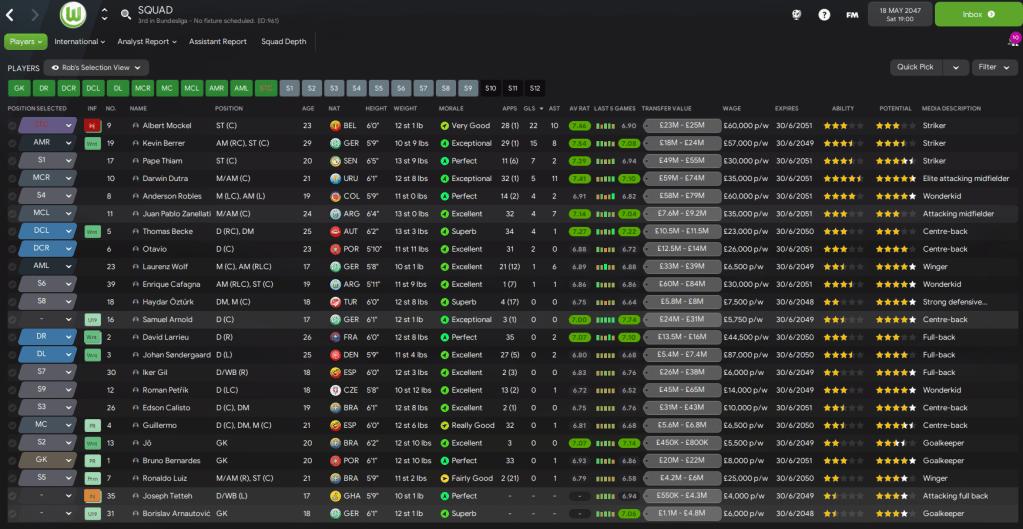
Task: Tick the selection checkbox for Kevin Berrer
Action: coord(12,143)
